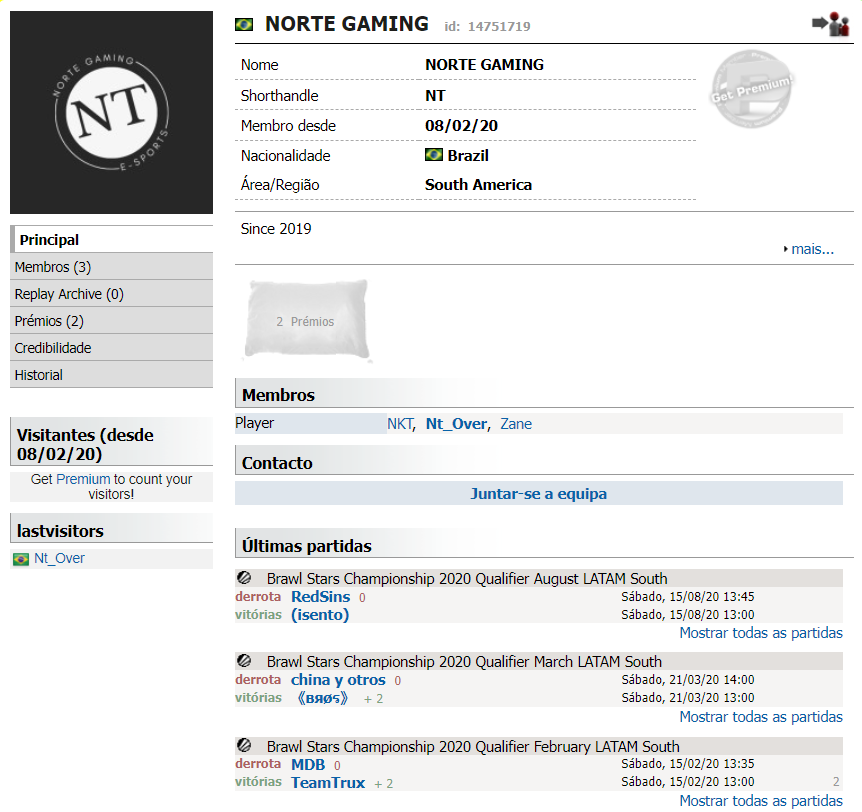This screenshot has height=812, width=862.
Task: Click Brawl Stars Championship 2020 Qualifier February title
Action: pyautogui.click(x=473, y=747)
